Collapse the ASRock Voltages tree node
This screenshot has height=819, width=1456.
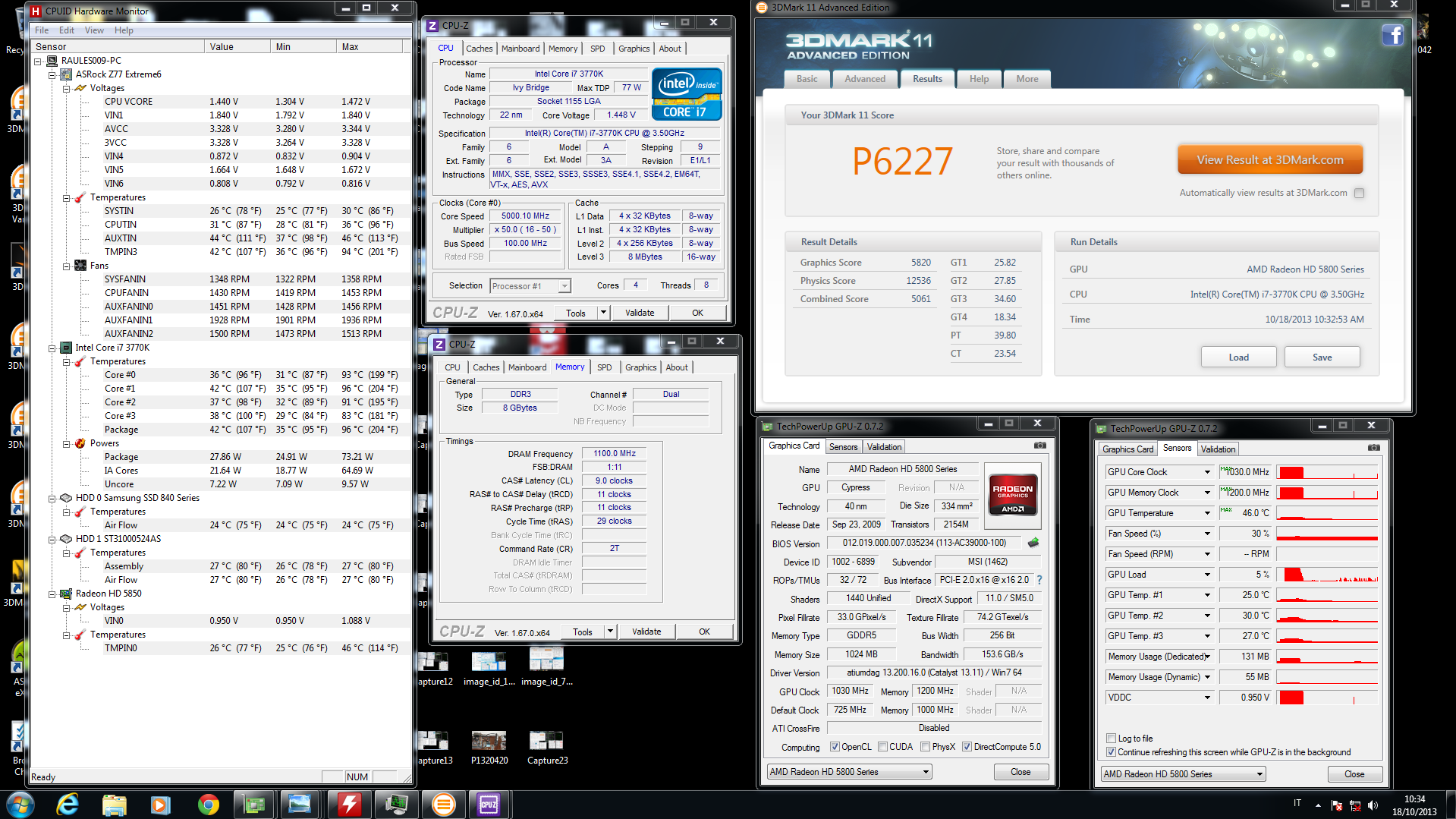66,88
